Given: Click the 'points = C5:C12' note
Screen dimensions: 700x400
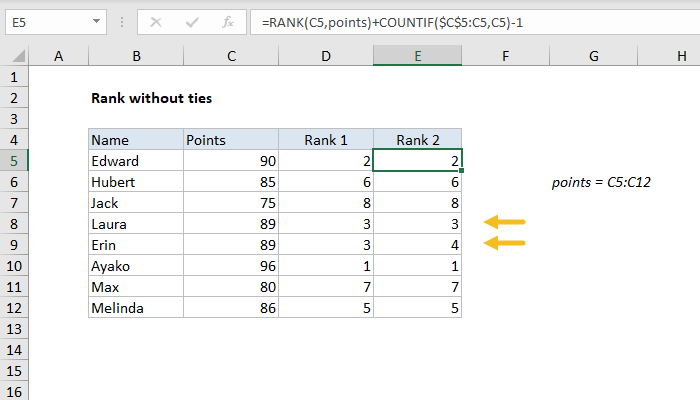Looking at the screenshot, I should coord(601,182).
